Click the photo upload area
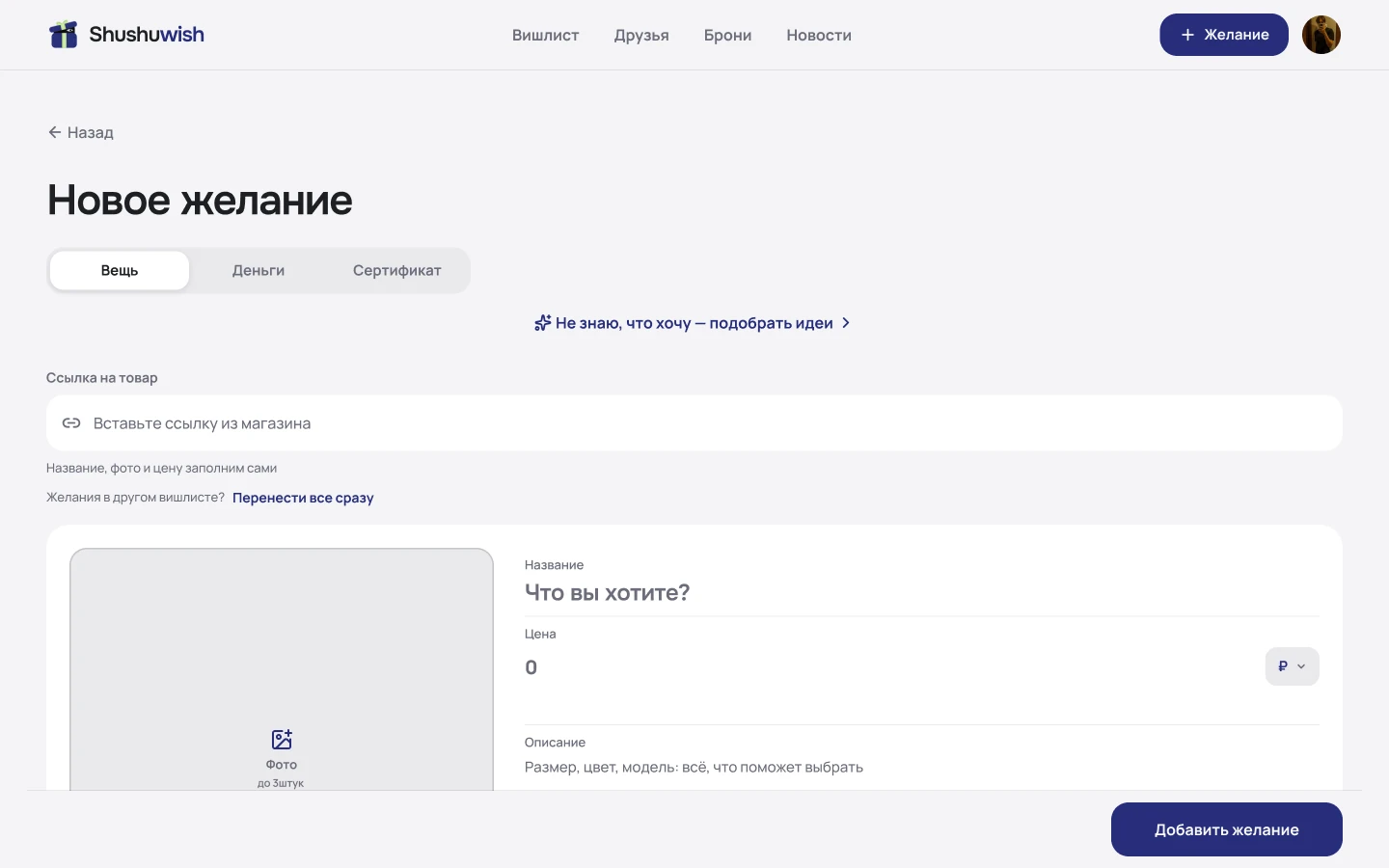This screenshot has height=868, width=1389. coord(282,669)
